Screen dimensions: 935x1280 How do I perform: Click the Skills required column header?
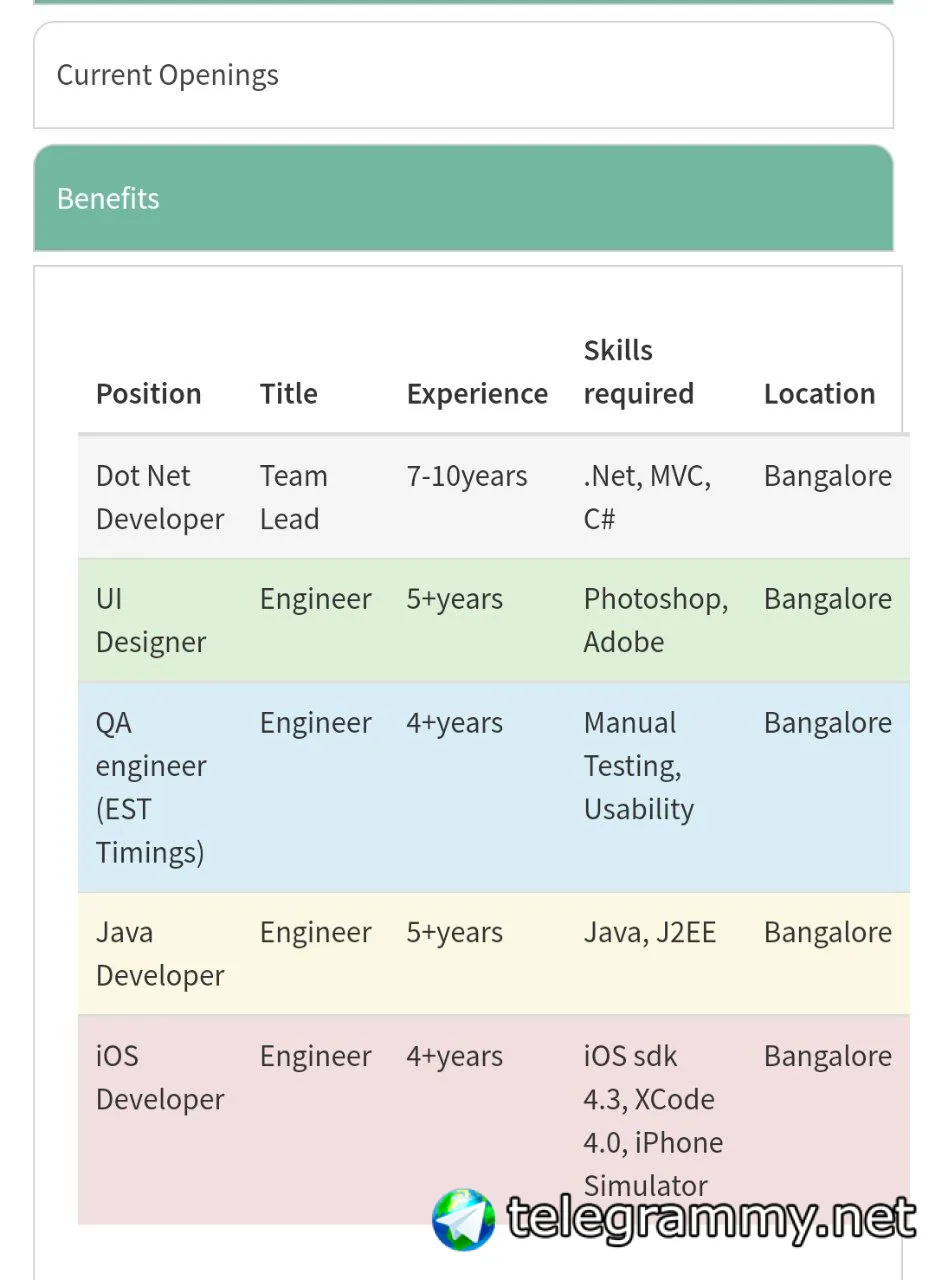pyautogui.click(x=638, y=372)
